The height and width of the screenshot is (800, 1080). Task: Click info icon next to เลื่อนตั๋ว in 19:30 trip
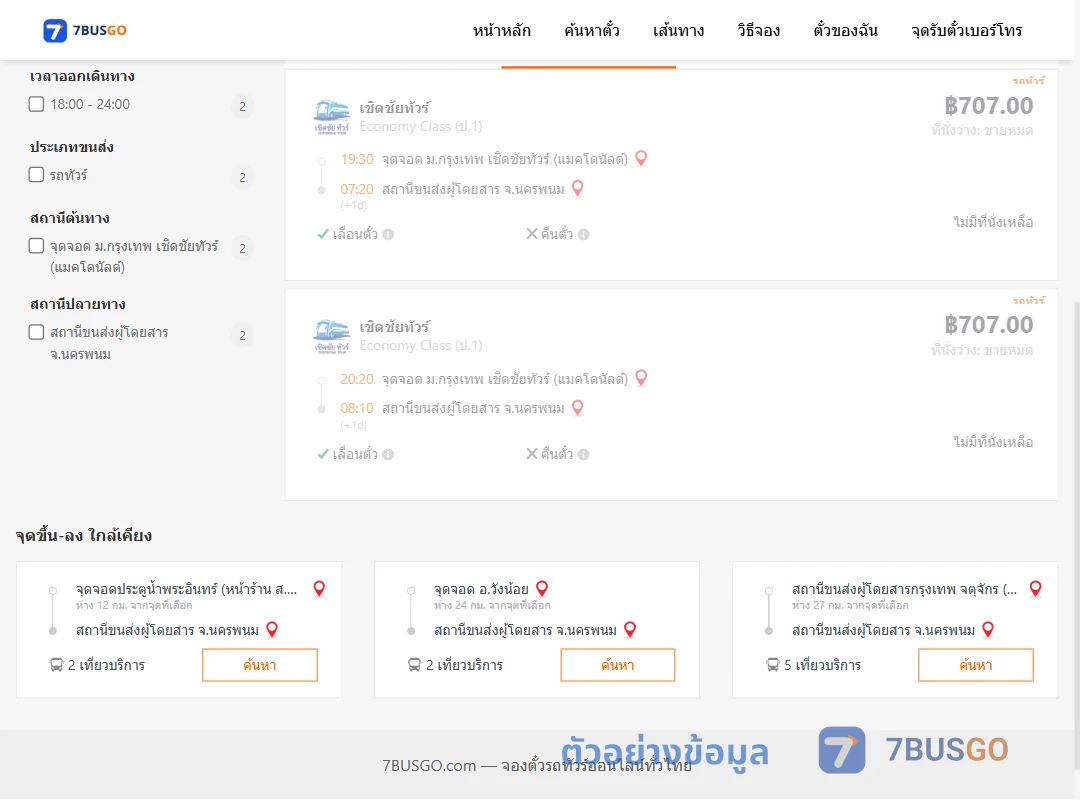(388, 234)
